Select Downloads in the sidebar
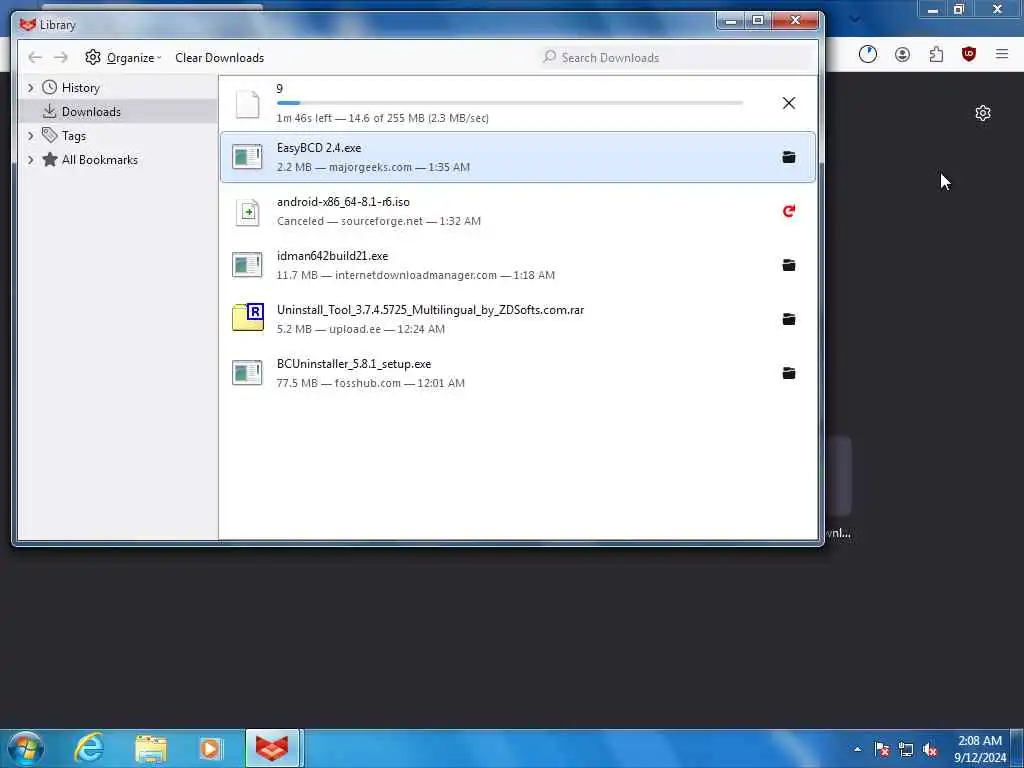Screen dimensions: 1024x768 click(x=91, y=112)
